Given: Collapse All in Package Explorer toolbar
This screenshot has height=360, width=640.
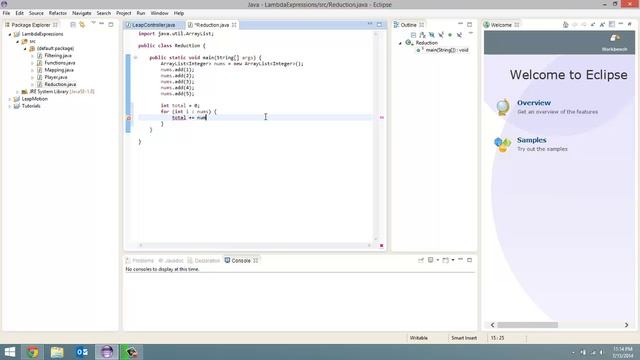Looking at the screenshot, I should (x=73, y=24).
